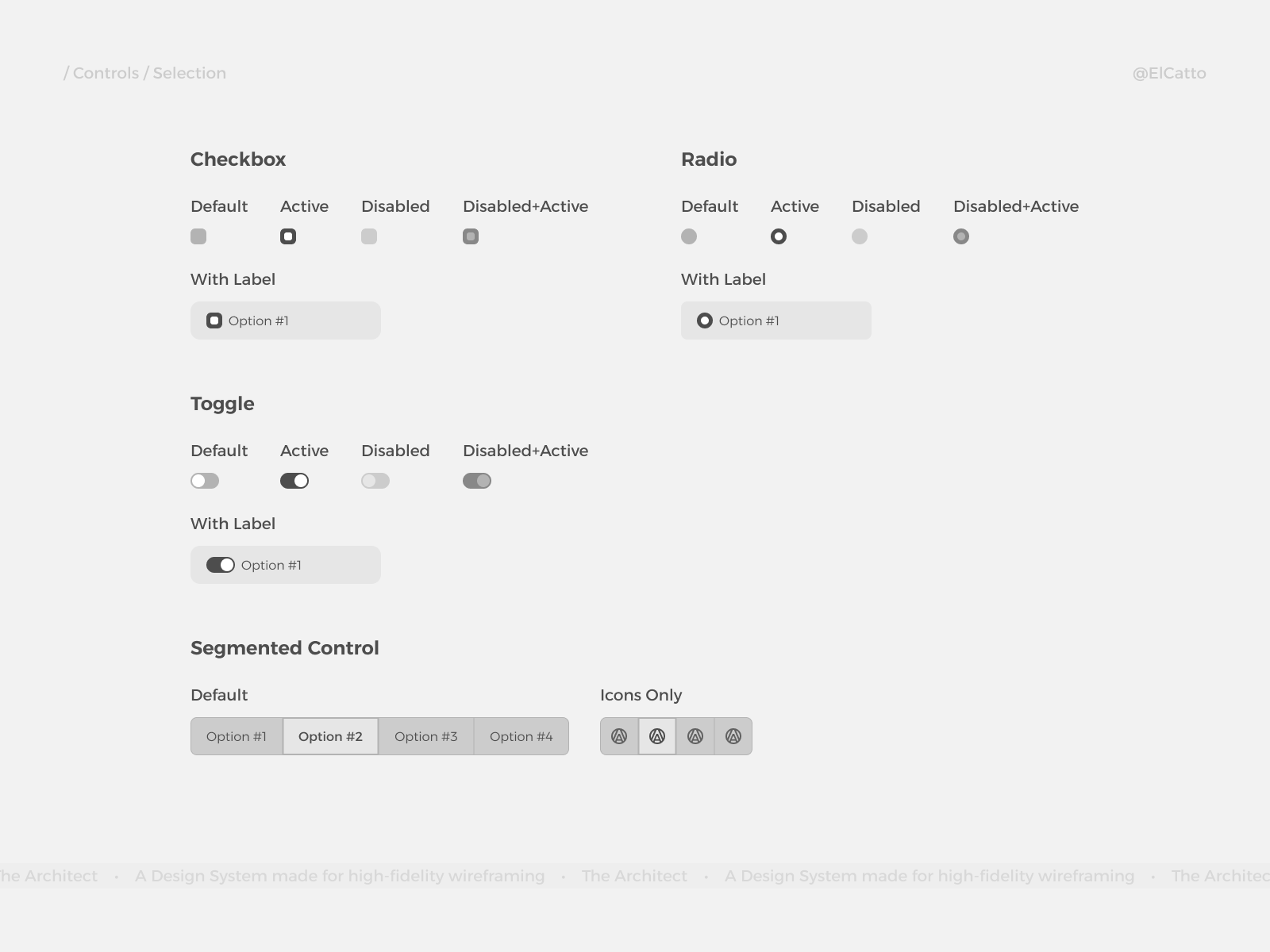This screenshot has width=1270, height=952.
Task: Switch to the Option #3 segment
Action: point(426,736)
